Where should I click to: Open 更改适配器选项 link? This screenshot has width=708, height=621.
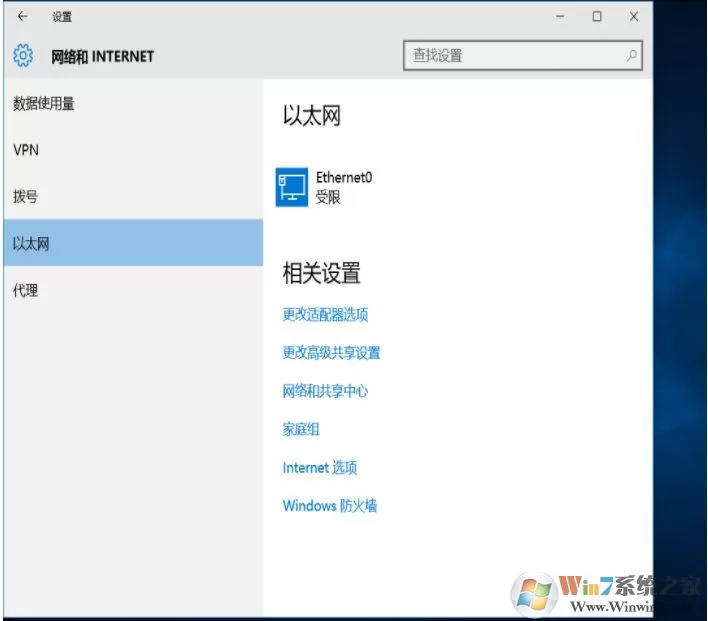325,314
